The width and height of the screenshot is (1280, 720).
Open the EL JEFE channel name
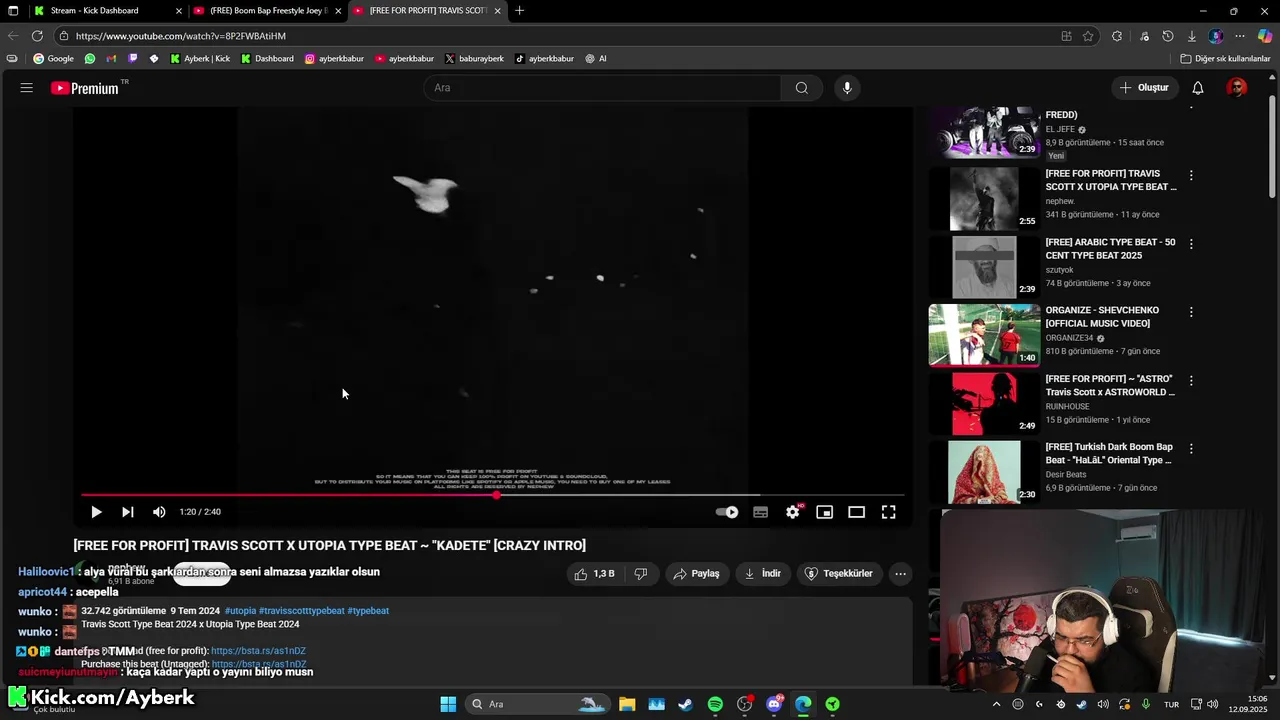1060,129
